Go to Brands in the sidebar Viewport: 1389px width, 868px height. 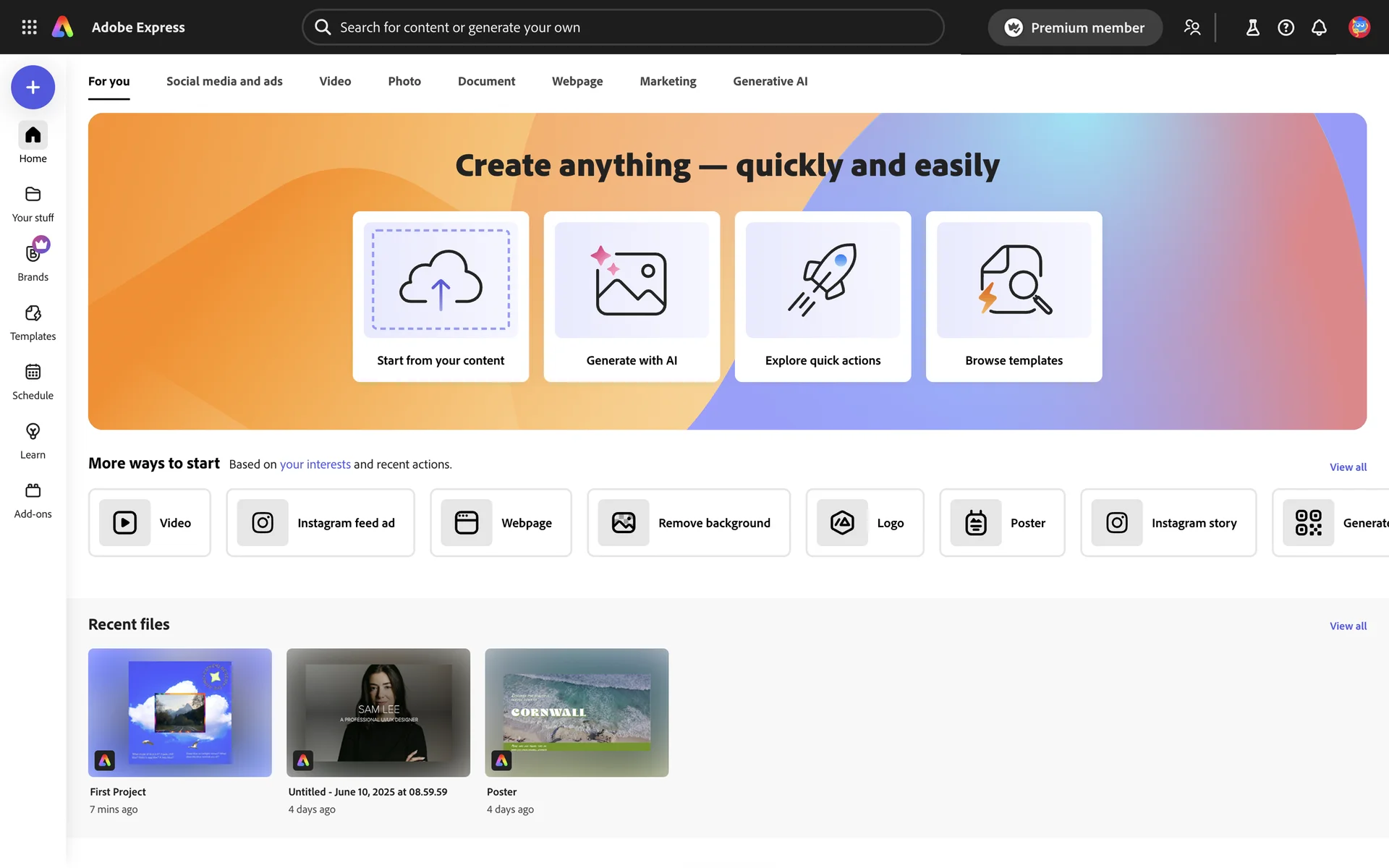[33, 262]
